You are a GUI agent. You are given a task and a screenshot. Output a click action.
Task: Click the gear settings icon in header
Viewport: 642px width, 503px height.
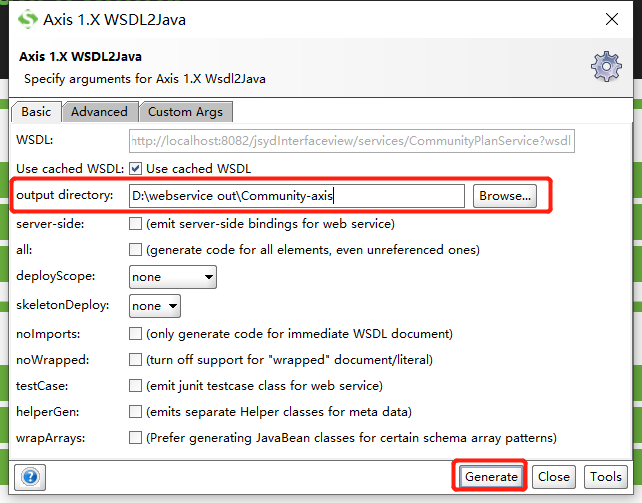point(606,66)
